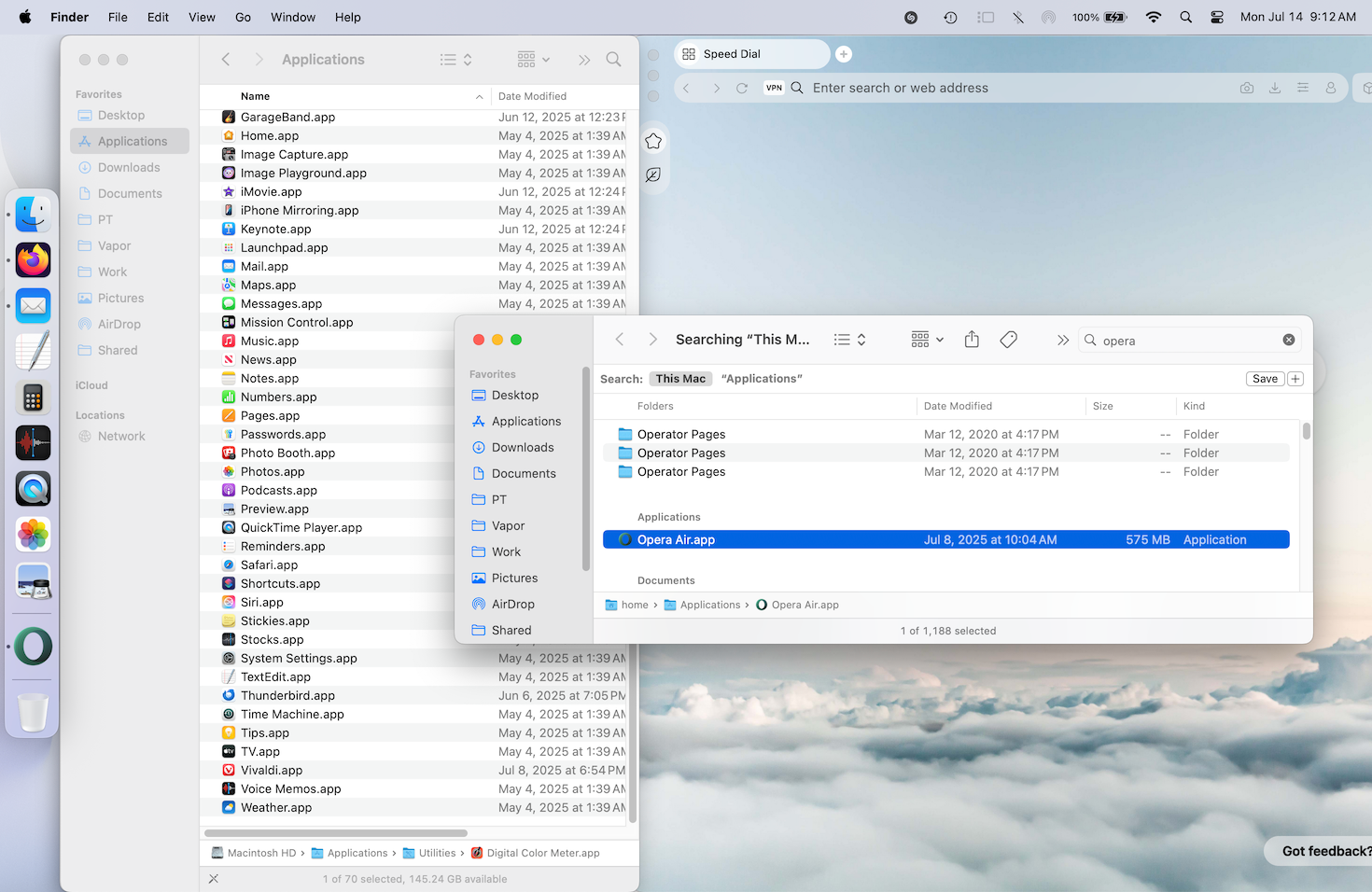Click horizontal scrollbar in Applications window
This screenshot has width=1372, height=892.
point(336,833)
